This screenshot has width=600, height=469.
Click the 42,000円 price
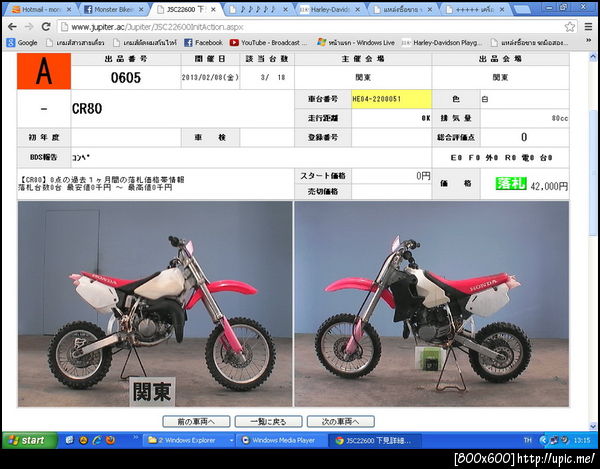click(x=549, y=186)
